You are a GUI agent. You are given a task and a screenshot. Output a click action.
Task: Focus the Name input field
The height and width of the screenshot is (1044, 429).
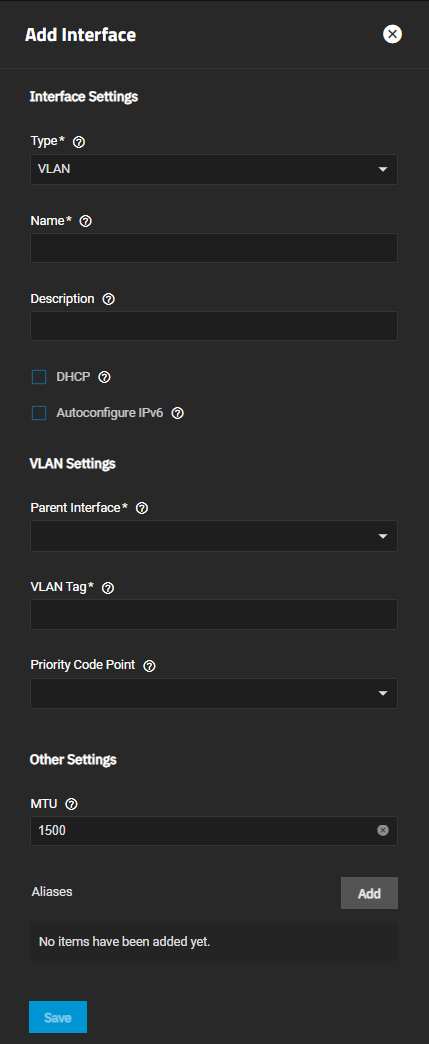point(214,248)
